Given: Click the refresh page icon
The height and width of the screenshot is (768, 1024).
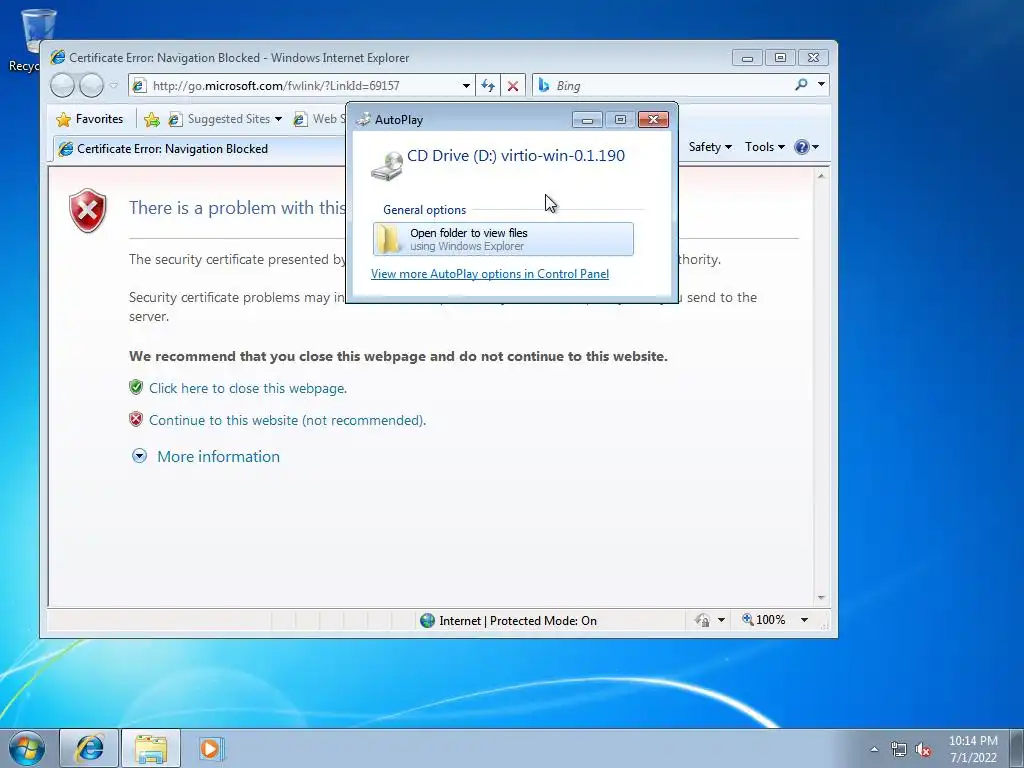Looking at the screenshot, I should pos(488,86).
